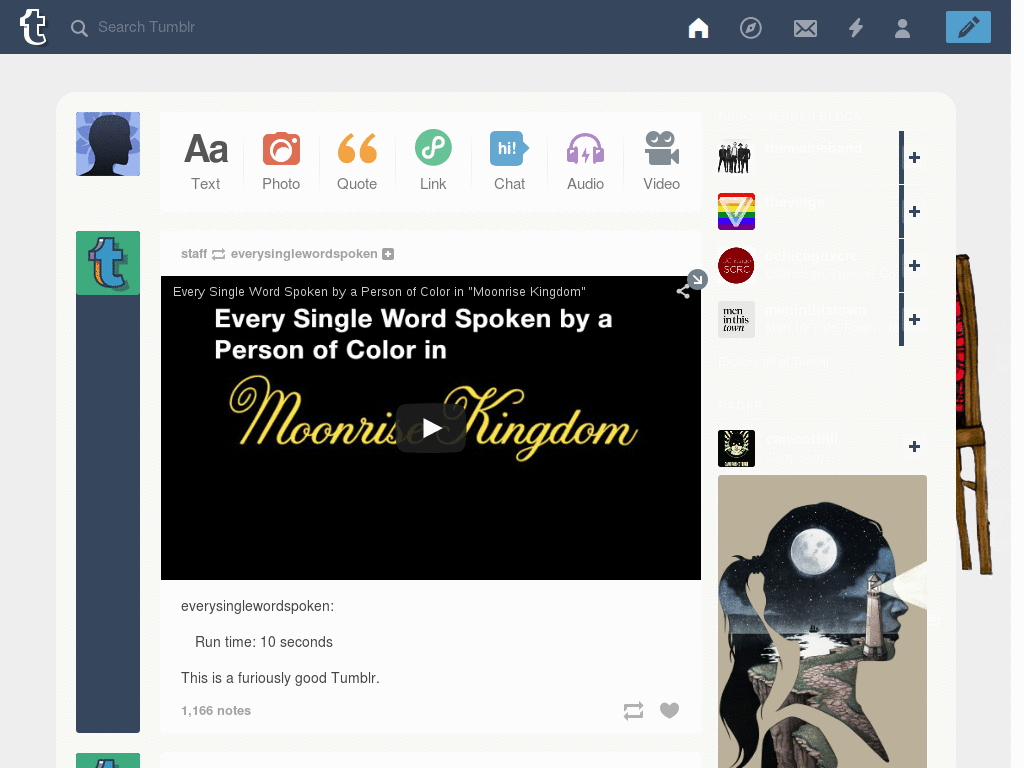Viewport: 1024px width, 768px height.
Task: View the 1,166 notes on post
Action: pyautogui.click(x=216, y=711)
